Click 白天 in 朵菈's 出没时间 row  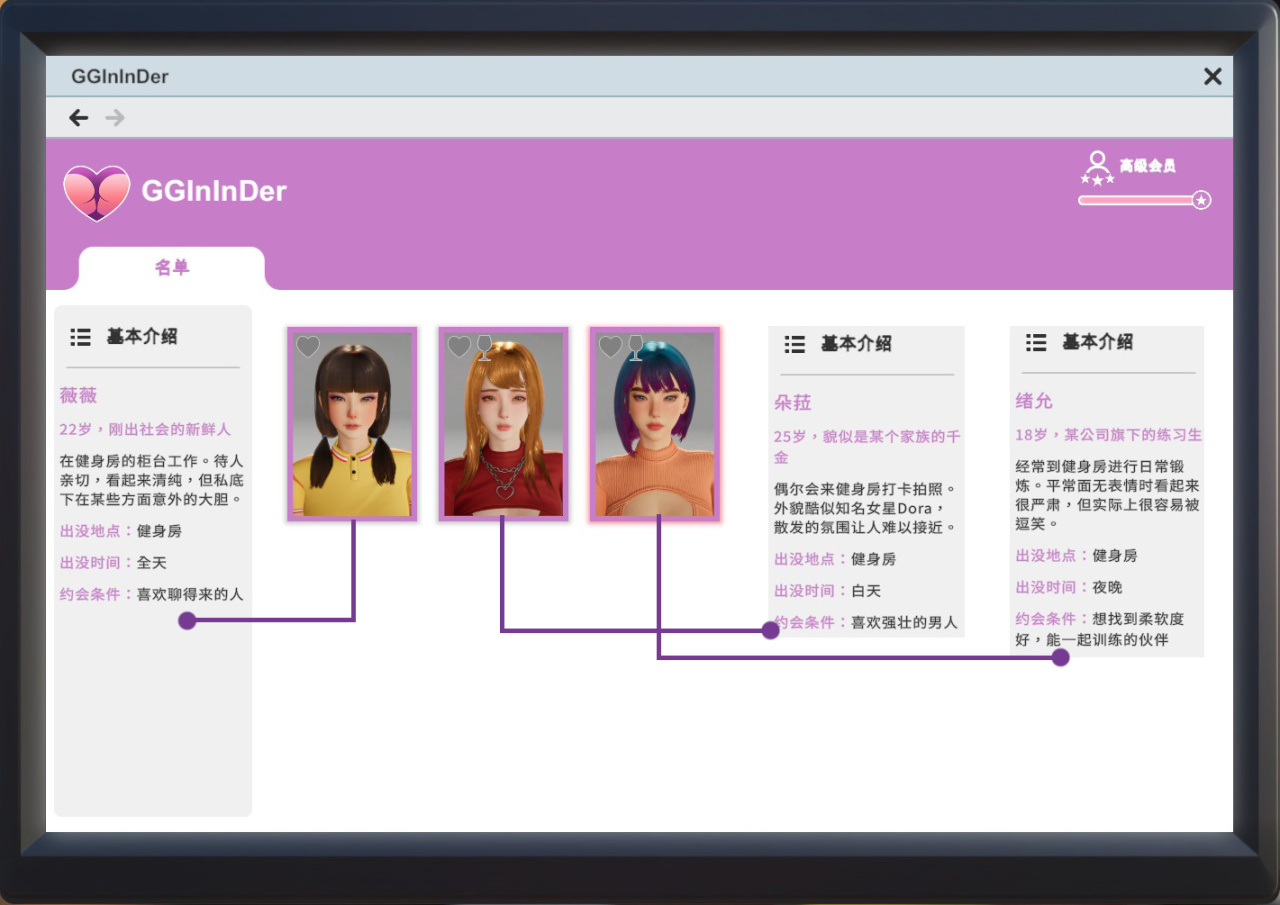[866, 591]
